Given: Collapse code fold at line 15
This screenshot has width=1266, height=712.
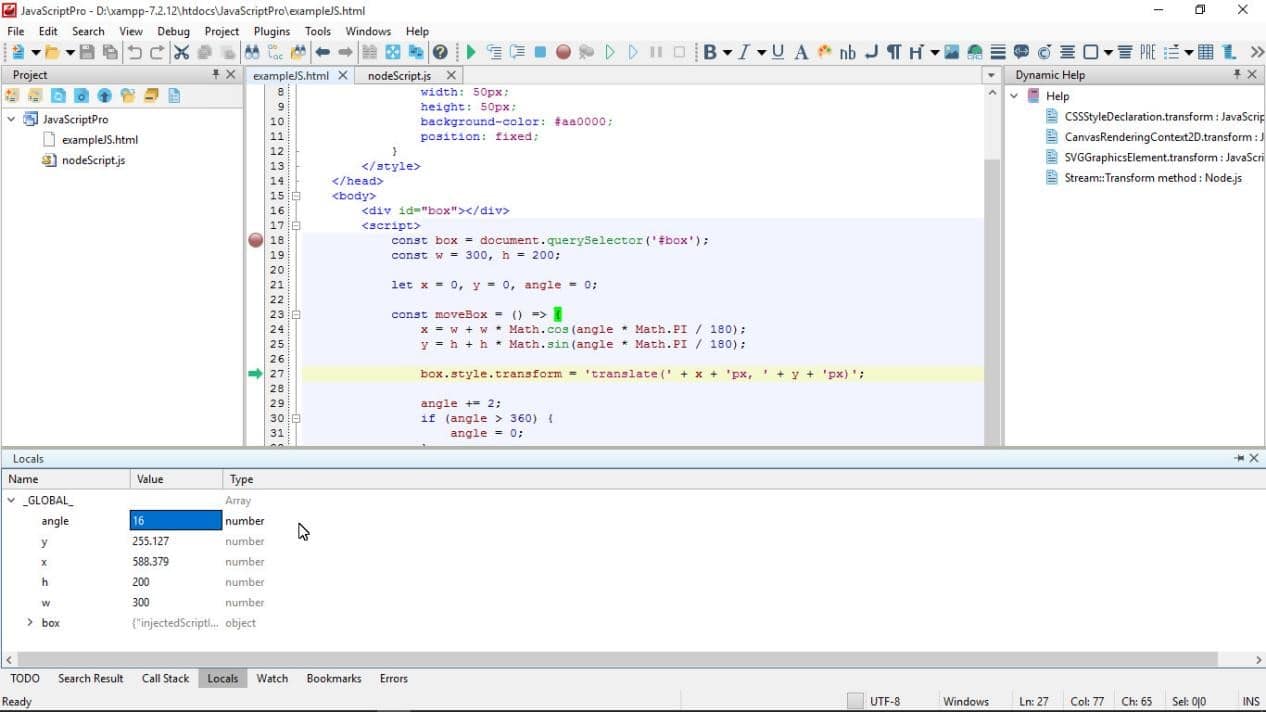Looking at the screenshot, I should click(x=295, y=196).
